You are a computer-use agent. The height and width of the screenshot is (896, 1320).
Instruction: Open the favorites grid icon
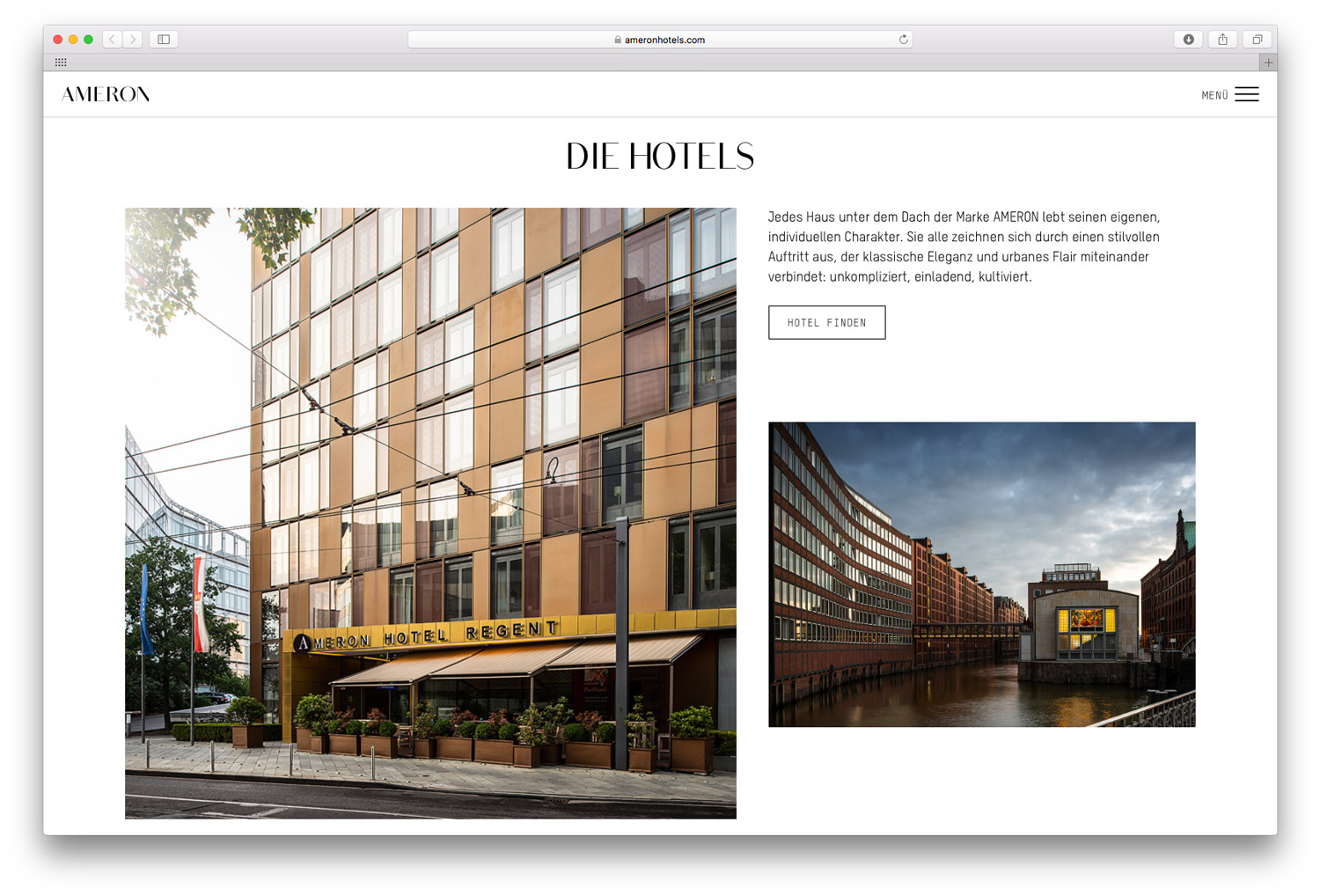coord(61,62)
